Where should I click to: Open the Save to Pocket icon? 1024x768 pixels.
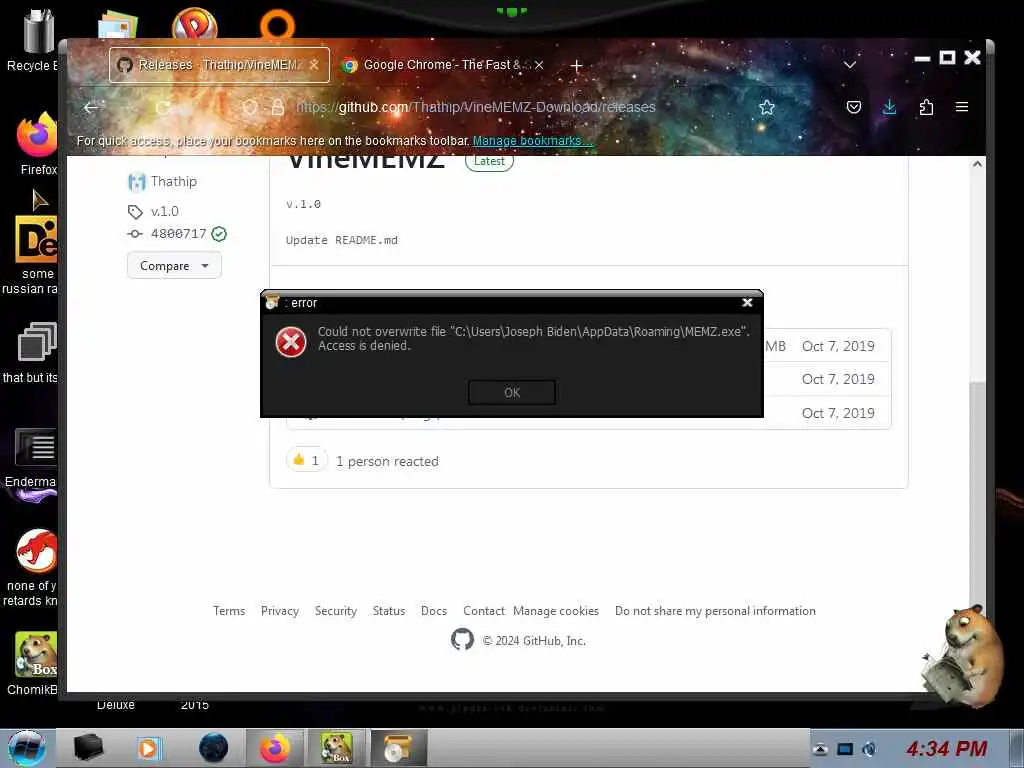[854, 107]
